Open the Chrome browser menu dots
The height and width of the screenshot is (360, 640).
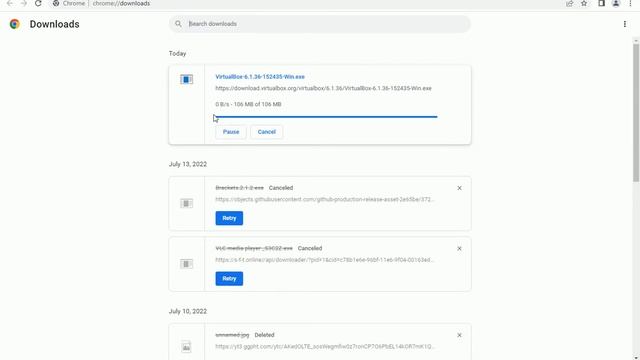(630, 3)
